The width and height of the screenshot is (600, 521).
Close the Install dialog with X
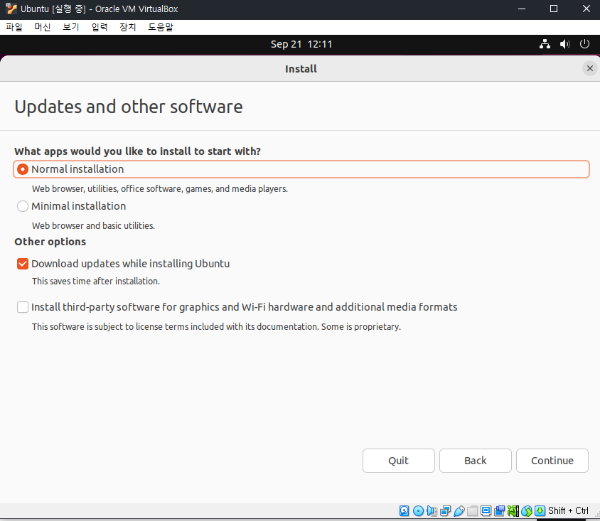pos(590,68)
